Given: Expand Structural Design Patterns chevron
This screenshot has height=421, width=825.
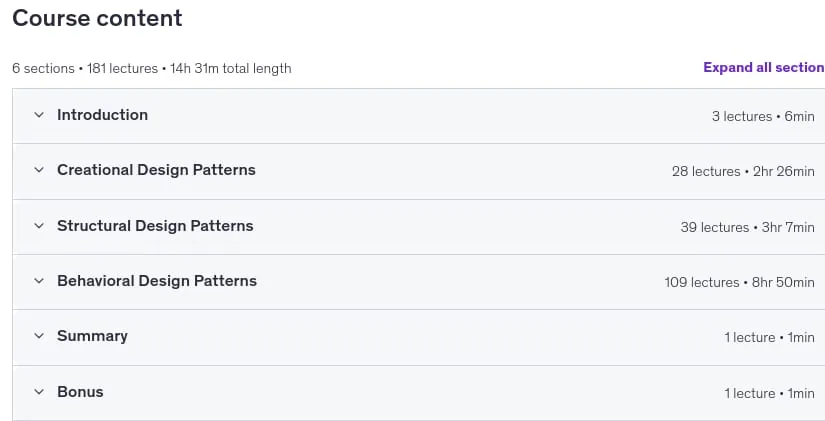Looking at the screenshot, I should pos(39,226).
